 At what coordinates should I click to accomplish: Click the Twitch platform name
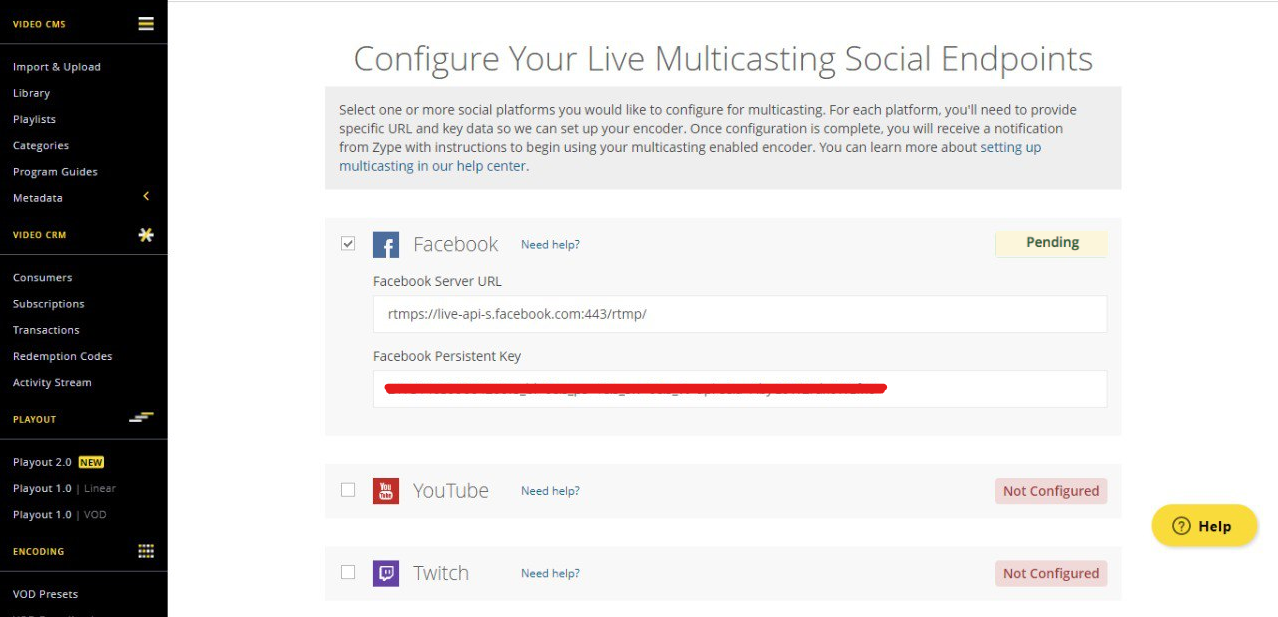point(441,573)
